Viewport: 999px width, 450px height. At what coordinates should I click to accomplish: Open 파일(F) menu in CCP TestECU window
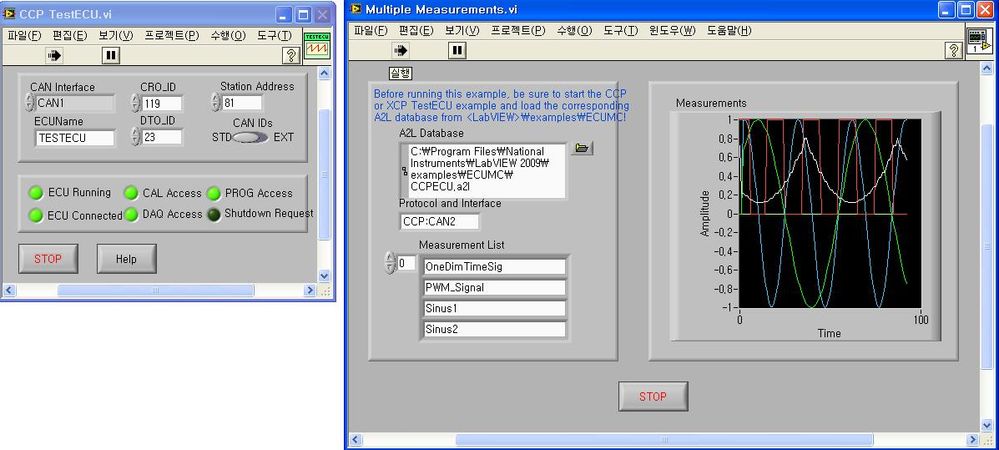point(24,36)
